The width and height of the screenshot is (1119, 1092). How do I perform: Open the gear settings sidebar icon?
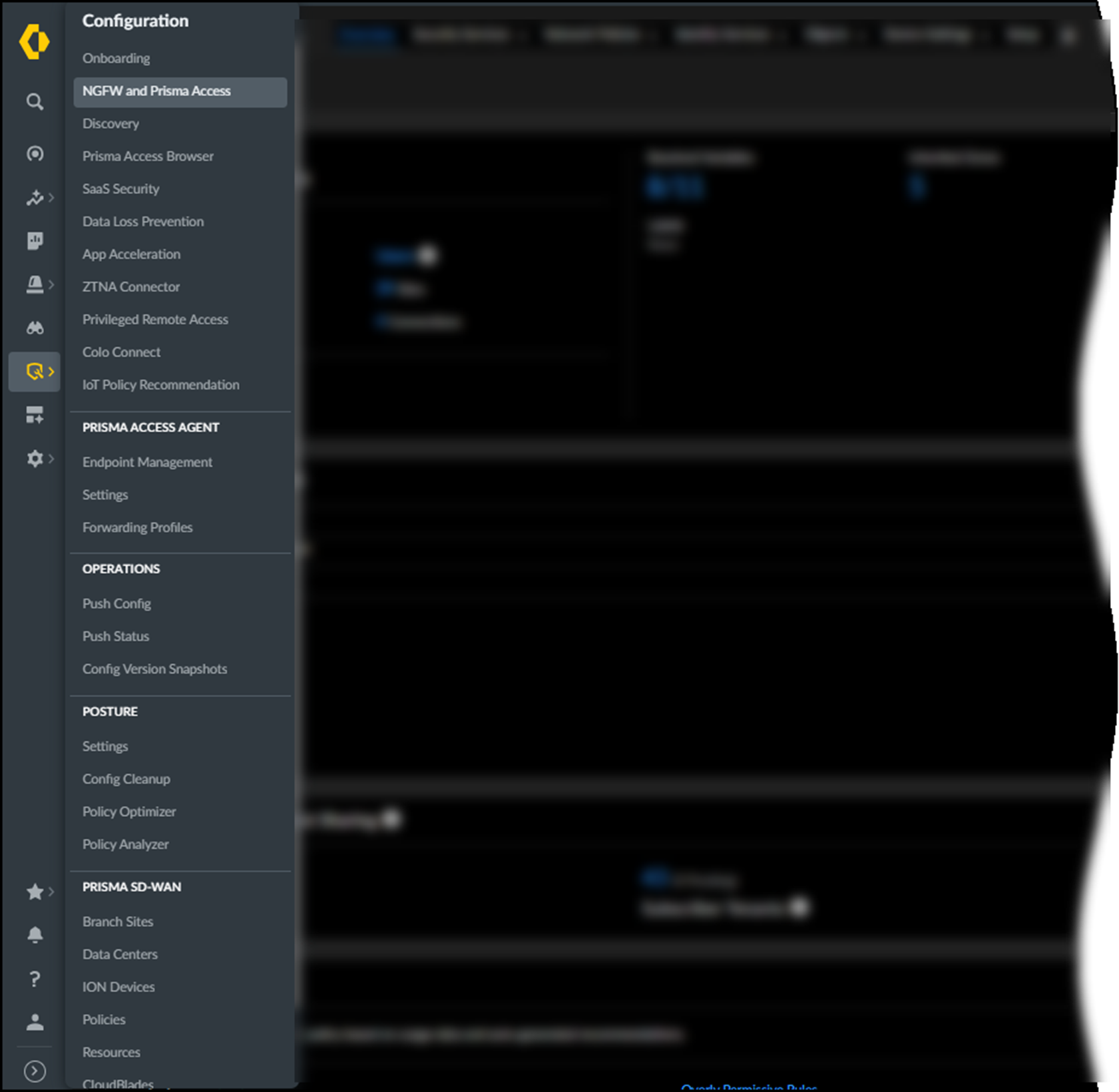35,459
